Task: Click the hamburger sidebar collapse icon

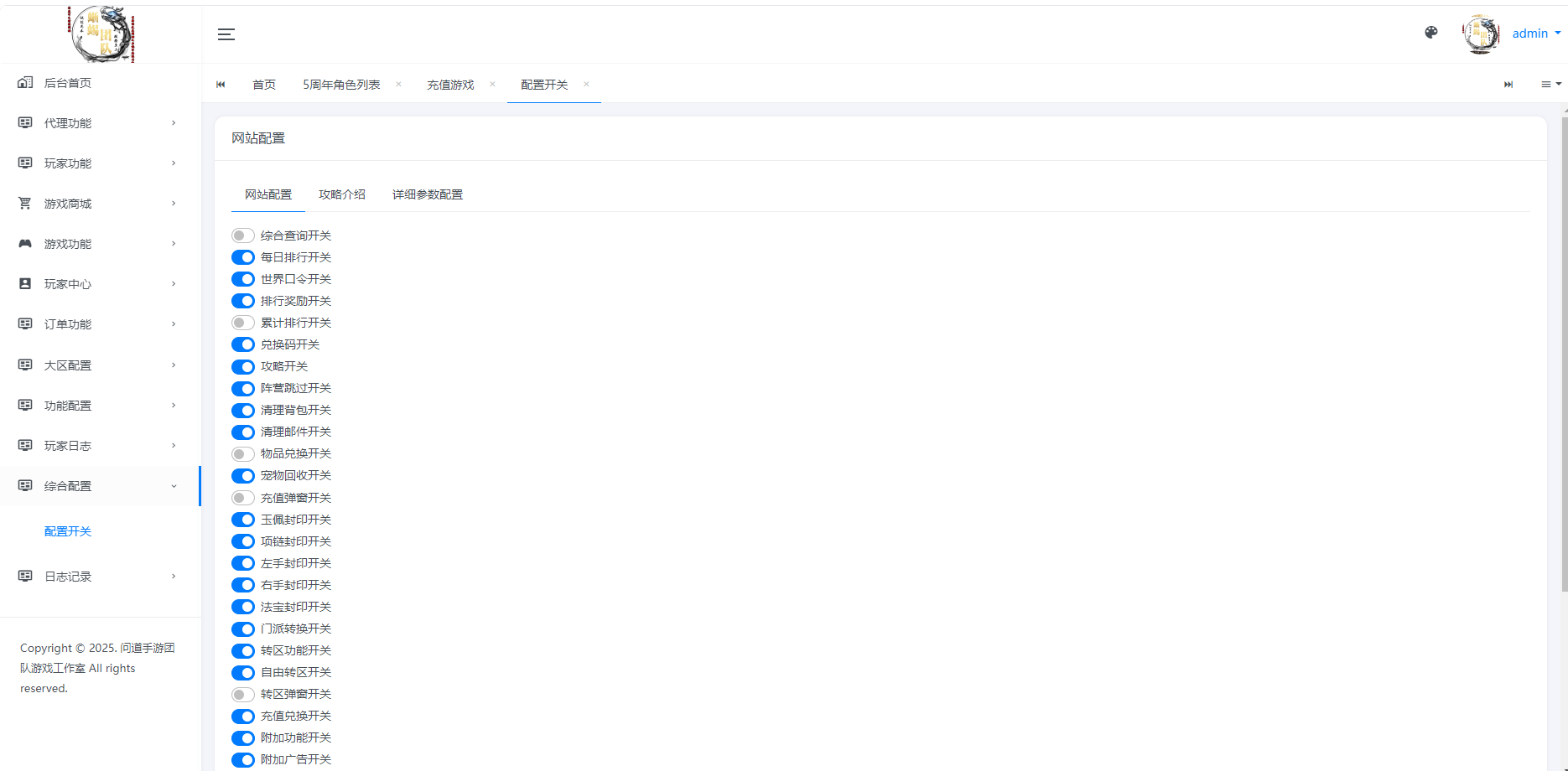Action: click(226, 34)
